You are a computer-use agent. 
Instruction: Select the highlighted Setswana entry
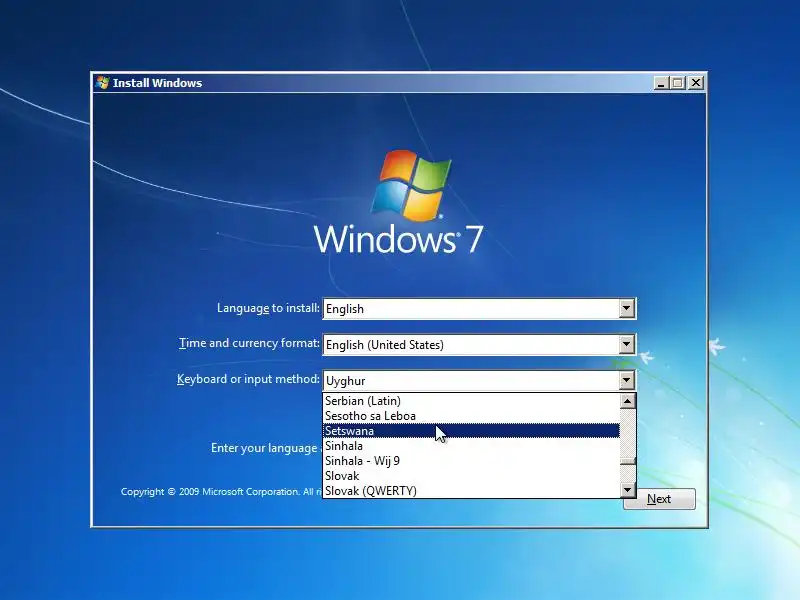[x=471, y=431]
